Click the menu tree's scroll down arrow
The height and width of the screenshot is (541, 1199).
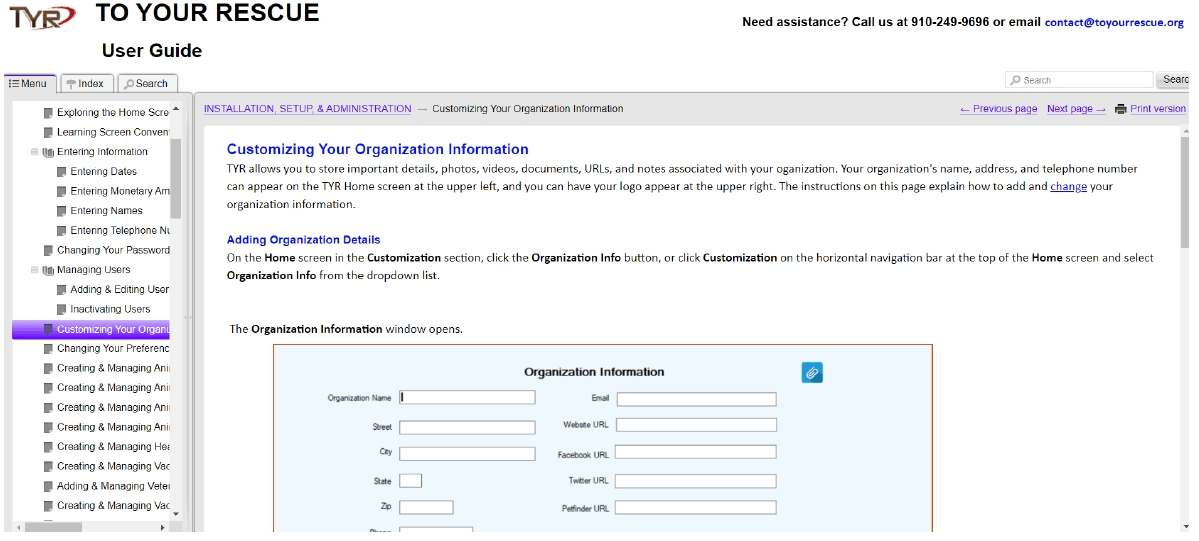(x=176, y=514)
